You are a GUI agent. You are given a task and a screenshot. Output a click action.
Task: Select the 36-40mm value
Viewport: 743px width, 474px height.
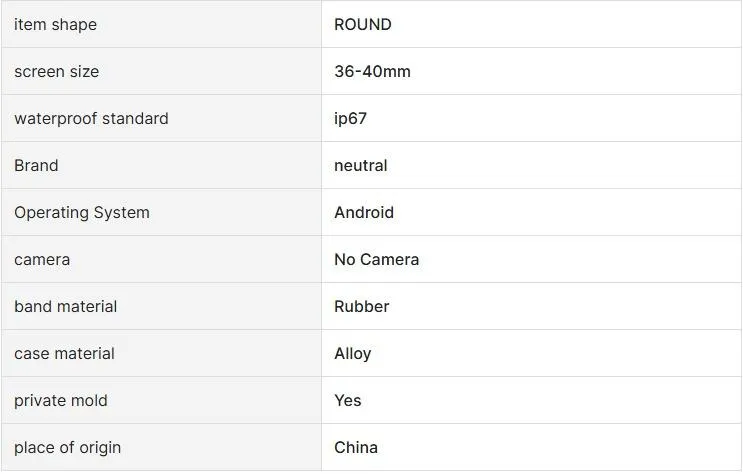[372, 72]
